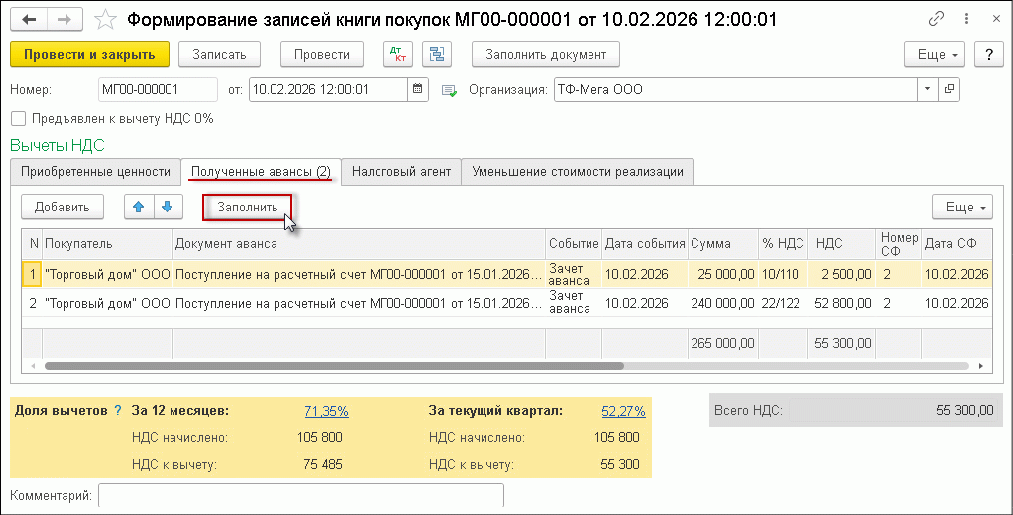This screenshot has width=1013, height=515.
Task: Click the Комментарий input field
Action: pos(300,496)
